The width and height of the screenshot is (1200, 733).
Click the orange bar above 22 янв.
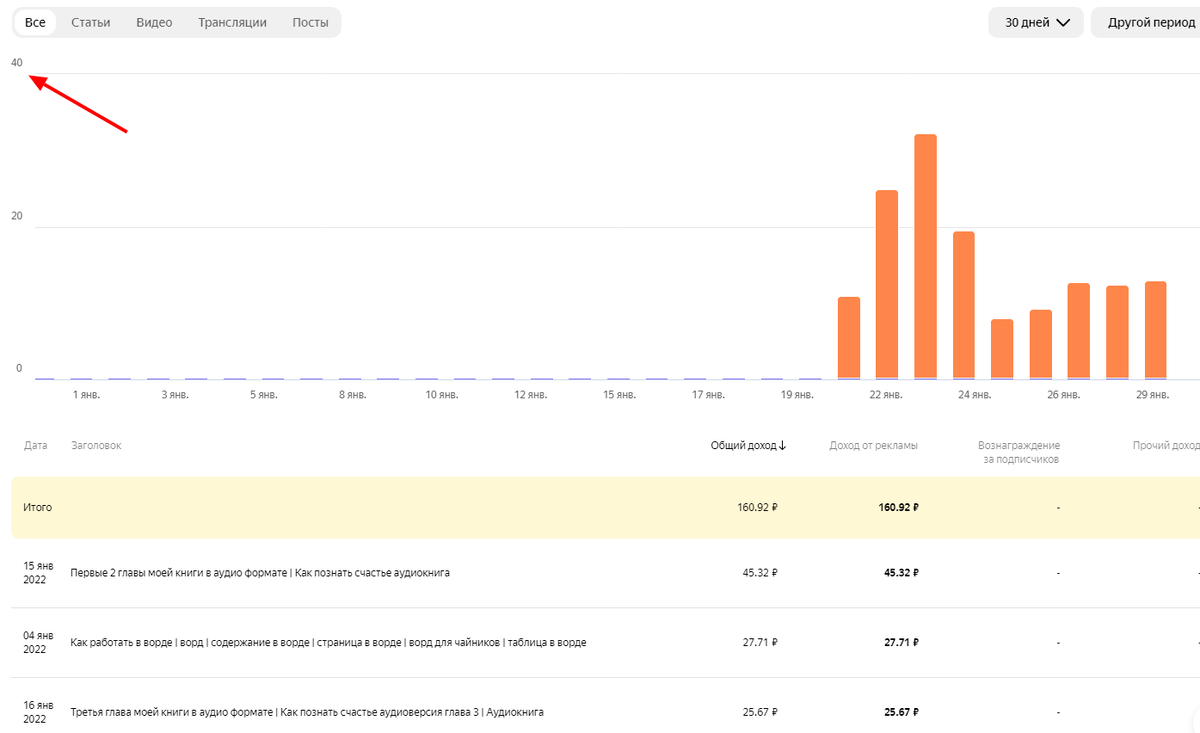tap(887, 284)
